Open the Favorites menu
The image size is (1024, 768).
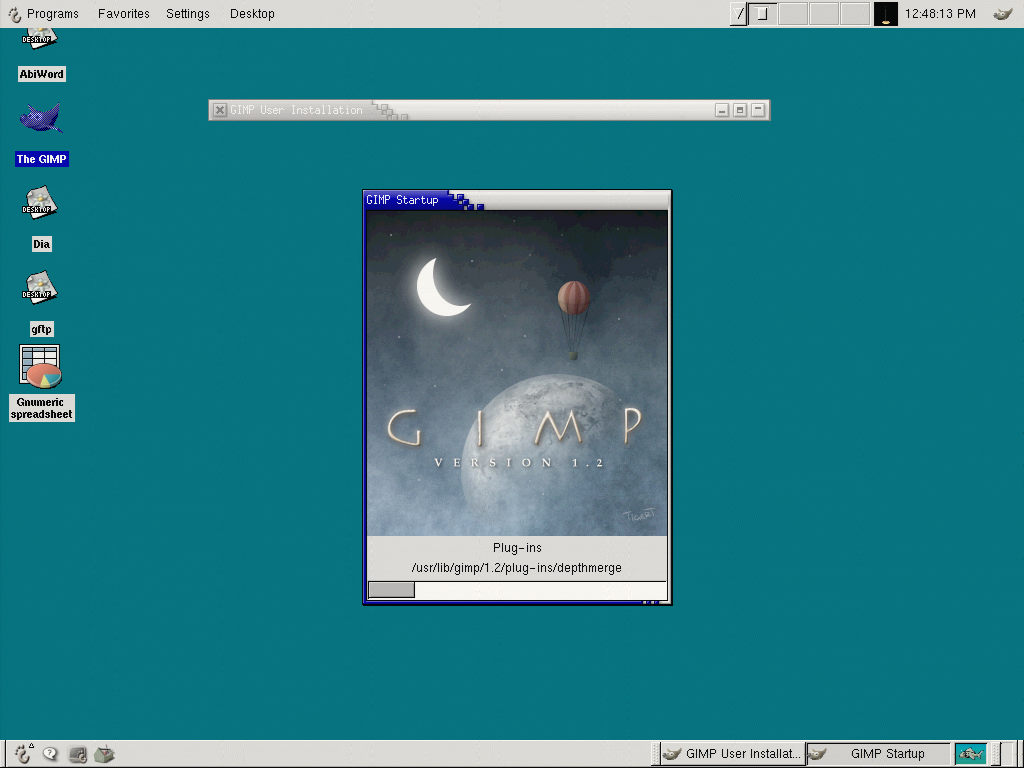point(123,14)
